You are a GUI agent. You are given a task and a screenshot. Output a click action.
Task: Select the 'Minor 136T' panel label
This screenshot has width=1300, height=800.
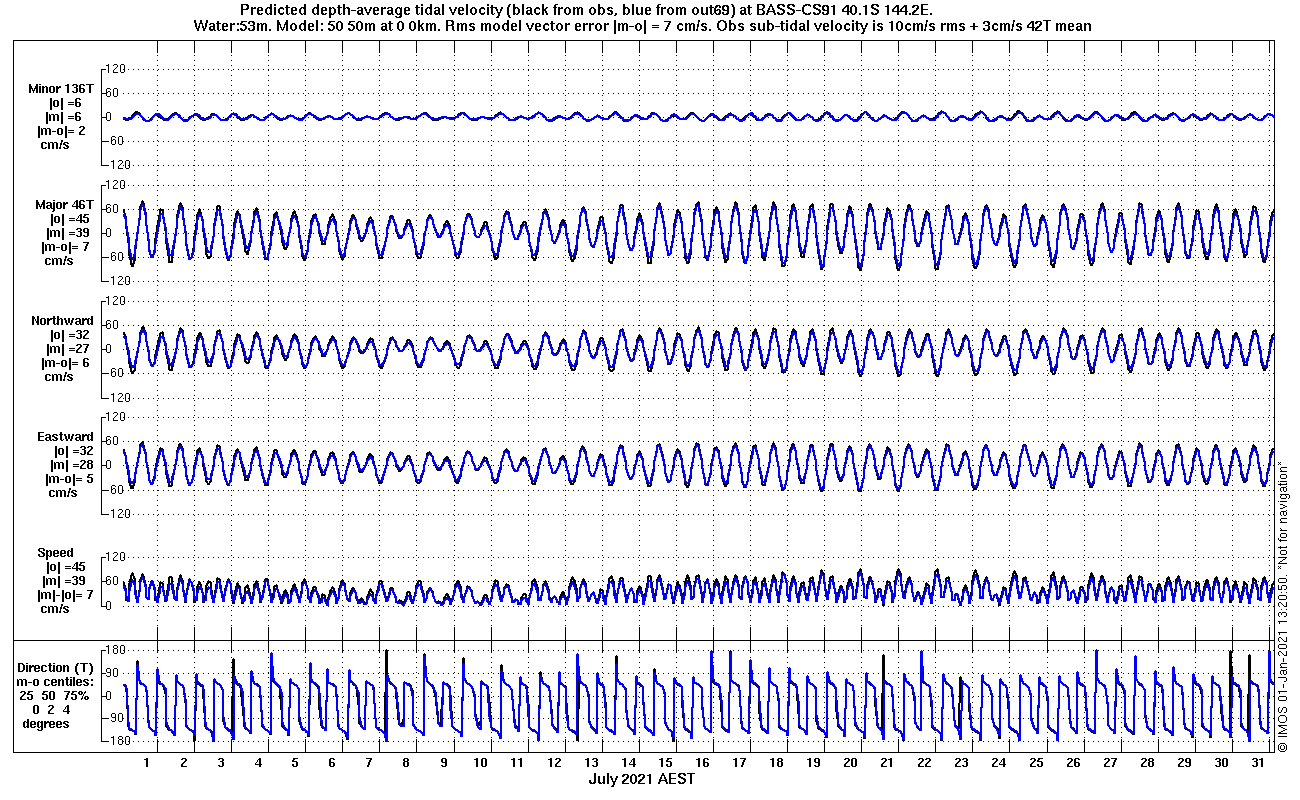coord(61,88)
